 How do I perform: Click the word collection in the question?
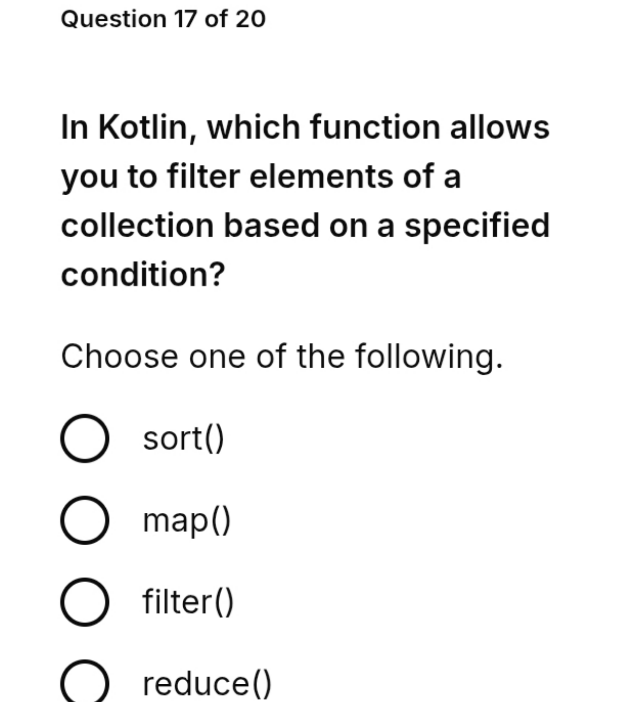[x=137, y=225]
